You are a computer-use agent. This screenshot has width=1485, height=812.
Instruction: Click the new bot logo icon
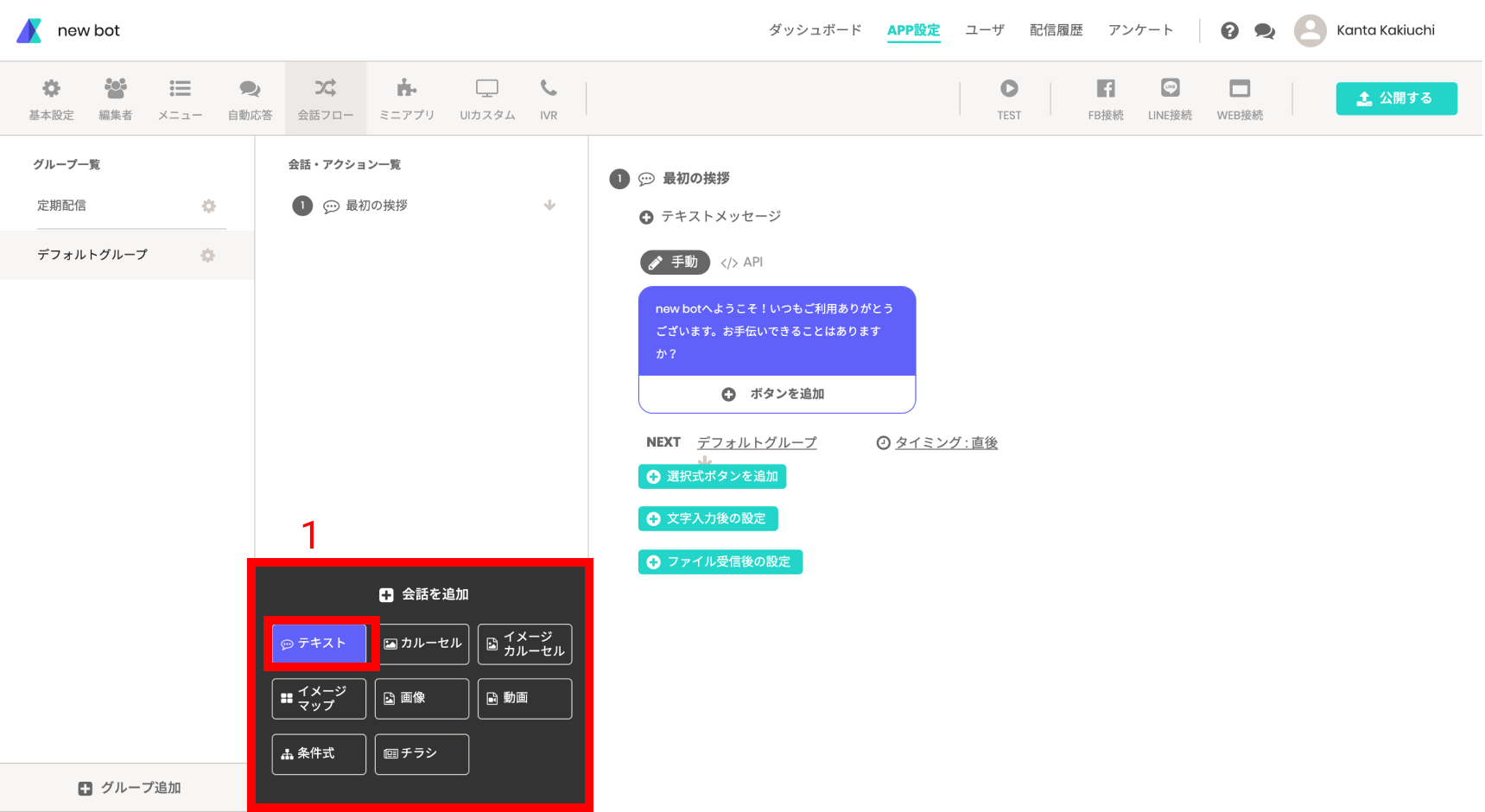[29, 31]
